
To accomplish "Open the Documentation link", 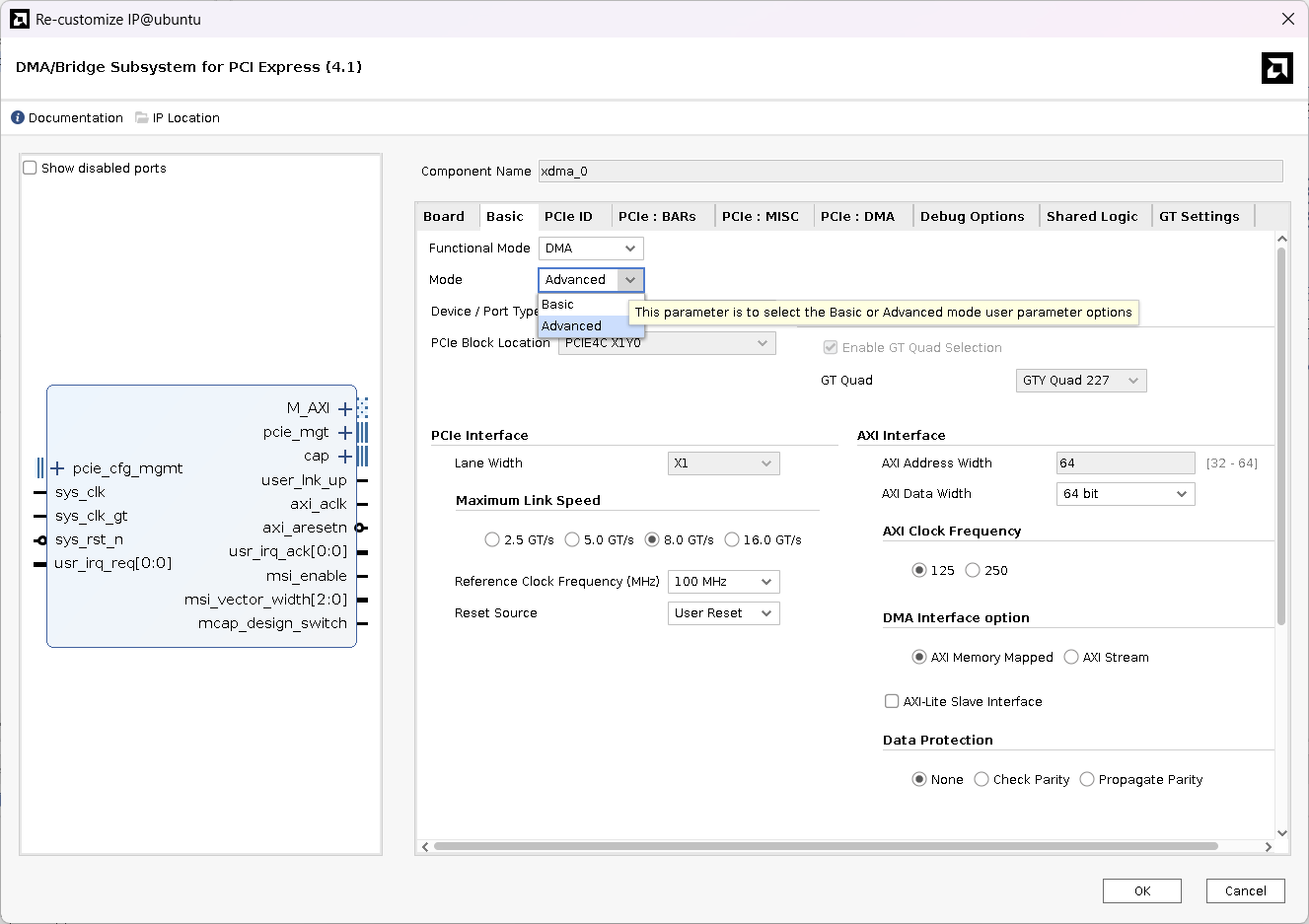I will 76,117.
